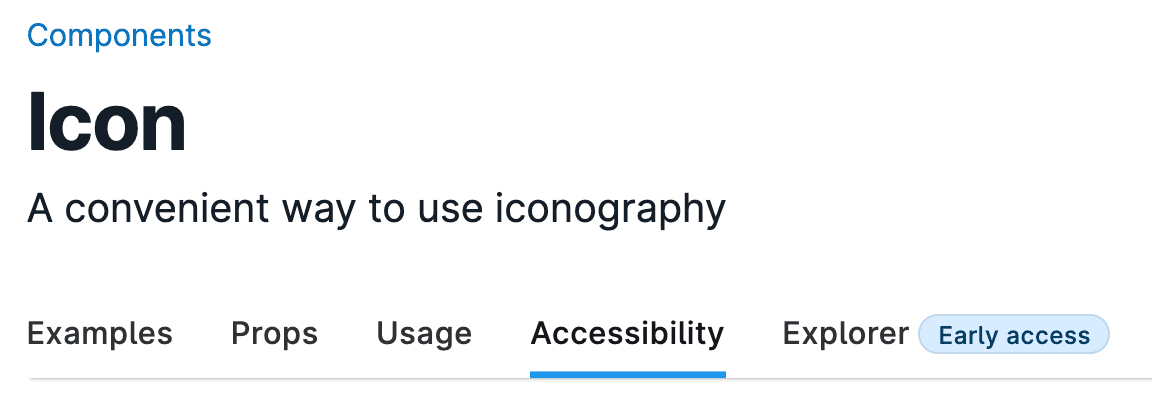The width and height of the screenshot is (1152, 410).
Task: Click the subtitle about iconography
Action: pyautogui.click(x=376, y=209)
